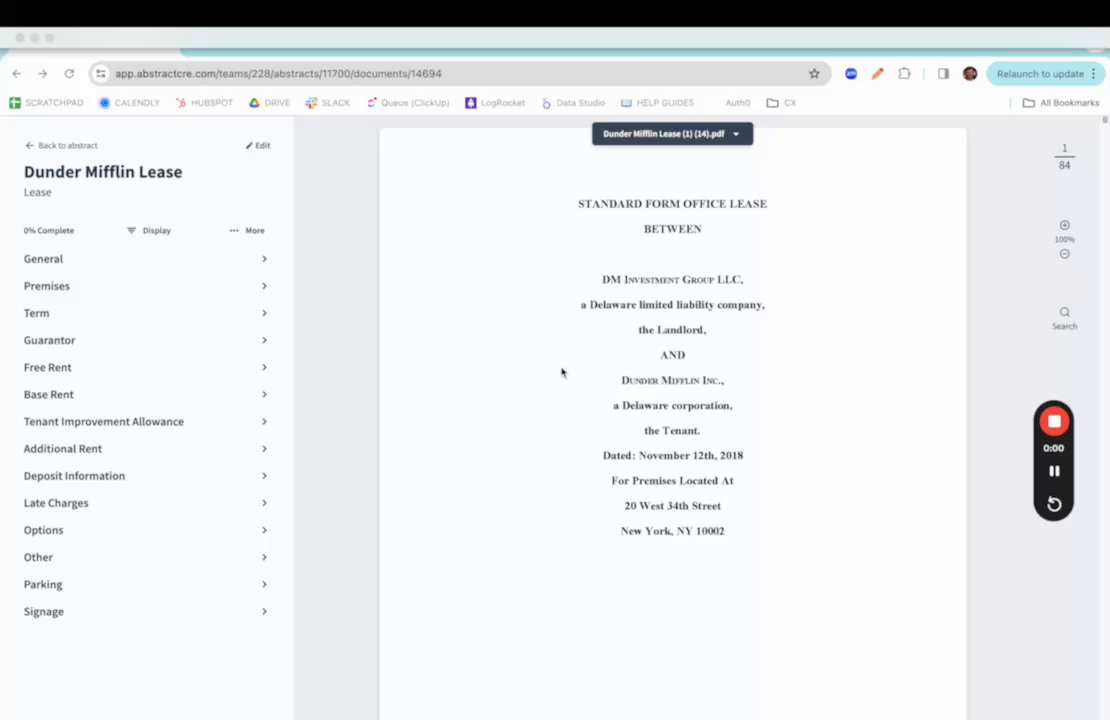Click the Dunder Mifflin Lease title
Screen dimensions: 1110x720
[103, 172]
